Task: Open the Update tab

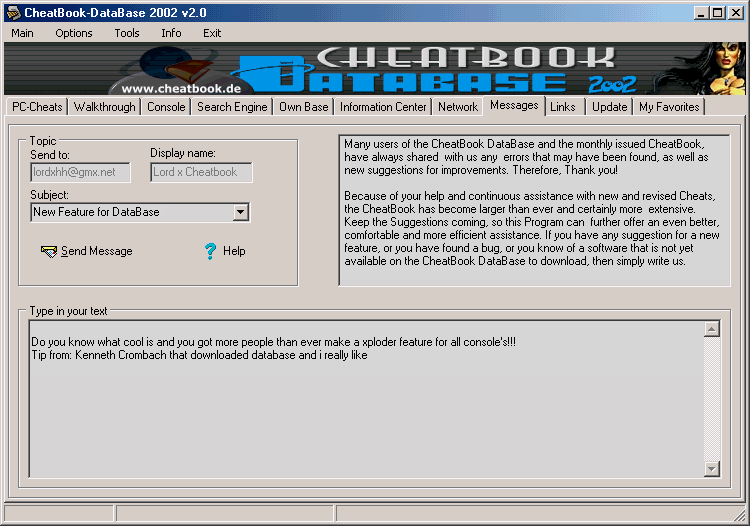Action: 609,107
